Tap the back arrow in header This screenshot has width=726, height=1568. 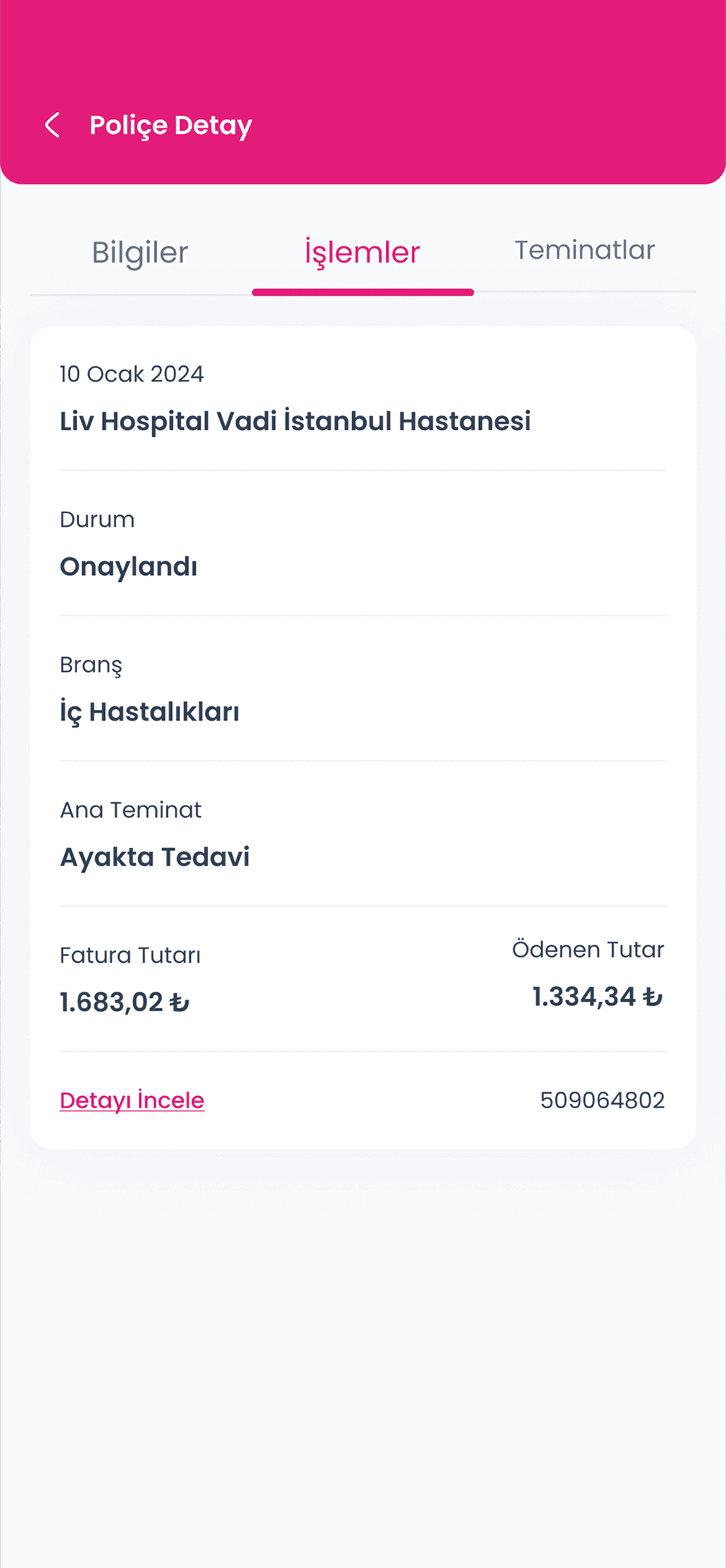click(53, 125)
